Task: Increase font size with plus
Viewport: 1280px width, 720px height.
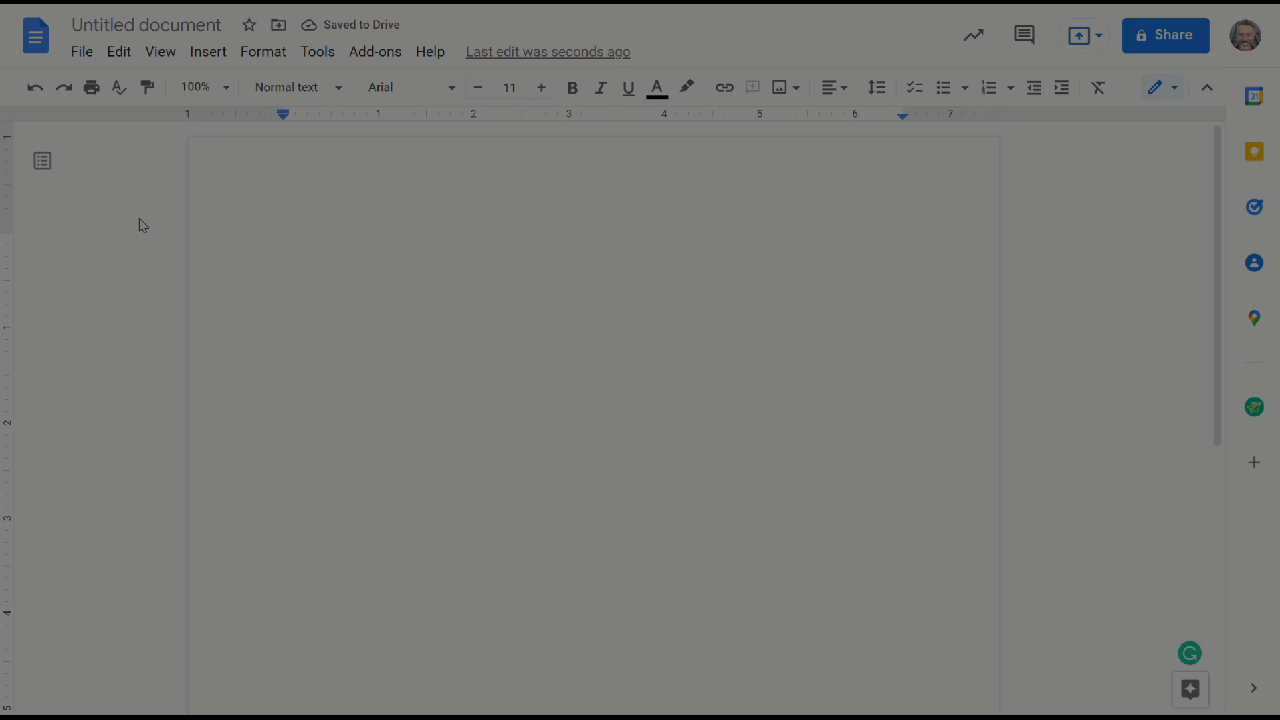Action: (541, 88)
